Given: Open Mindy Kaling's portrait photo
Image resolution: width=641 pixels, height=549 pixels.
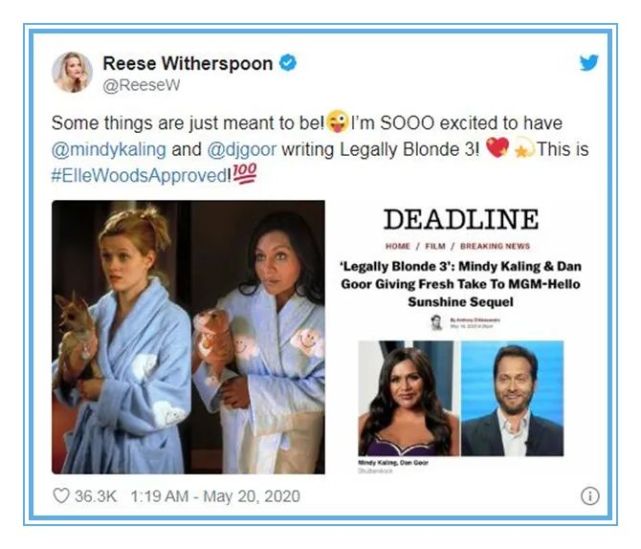Looking at the screenshot, I should point(408,398).
